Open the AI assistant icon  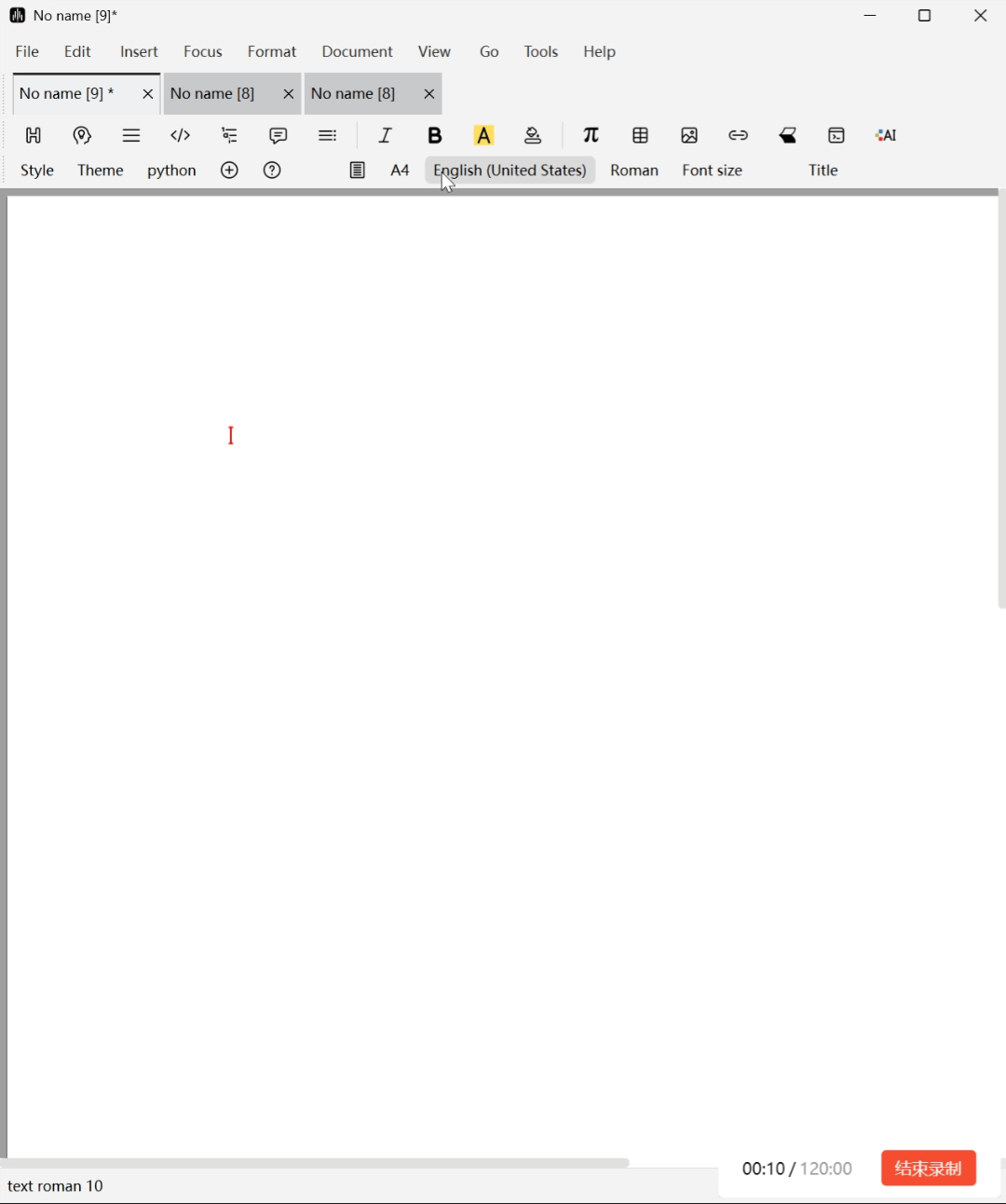point(886,135)
